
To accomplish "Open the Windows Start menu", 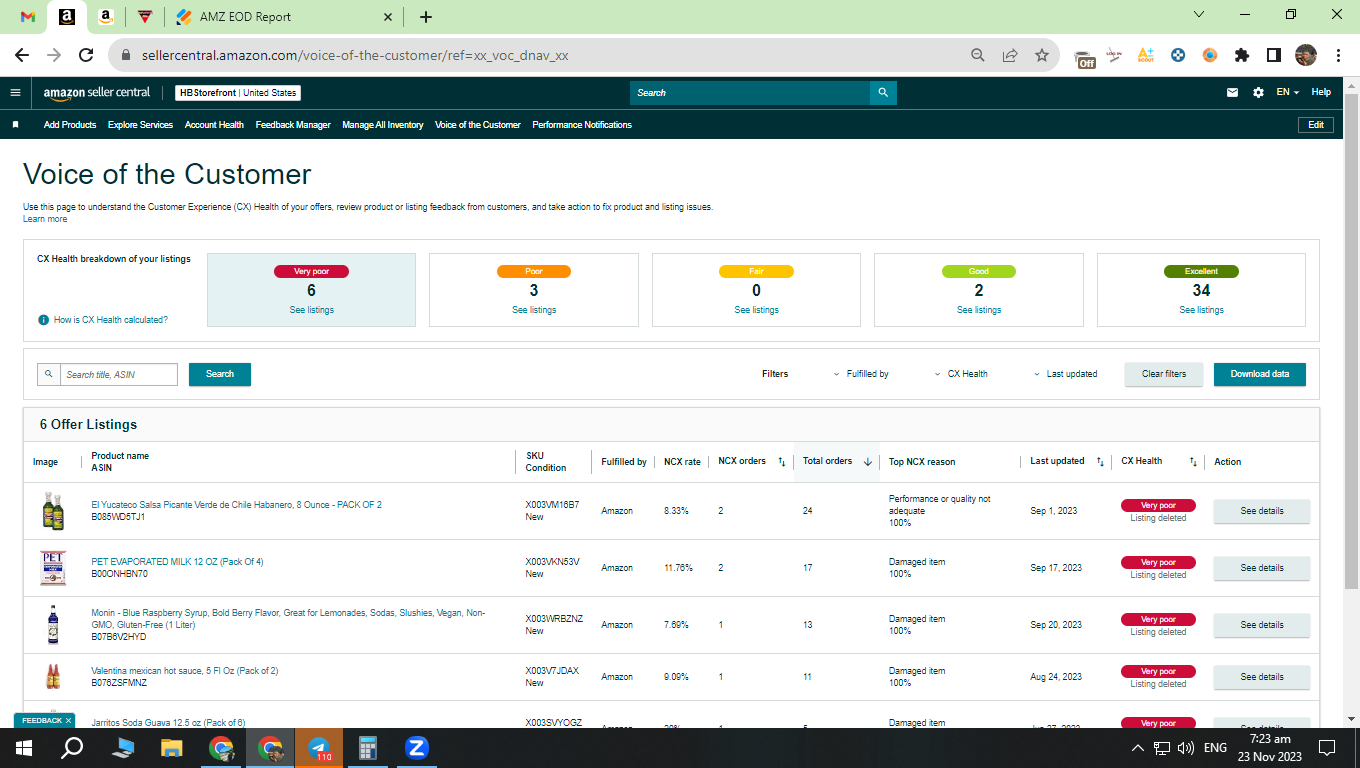I will coord(24,748).
